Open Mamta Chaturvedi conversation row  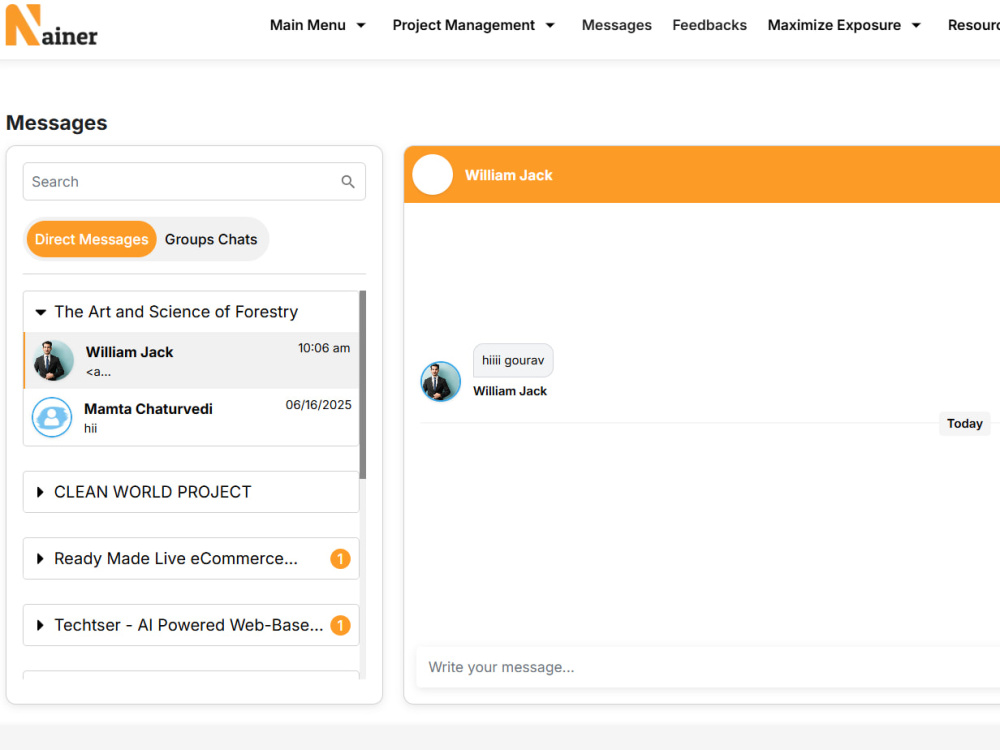(191, 417)
